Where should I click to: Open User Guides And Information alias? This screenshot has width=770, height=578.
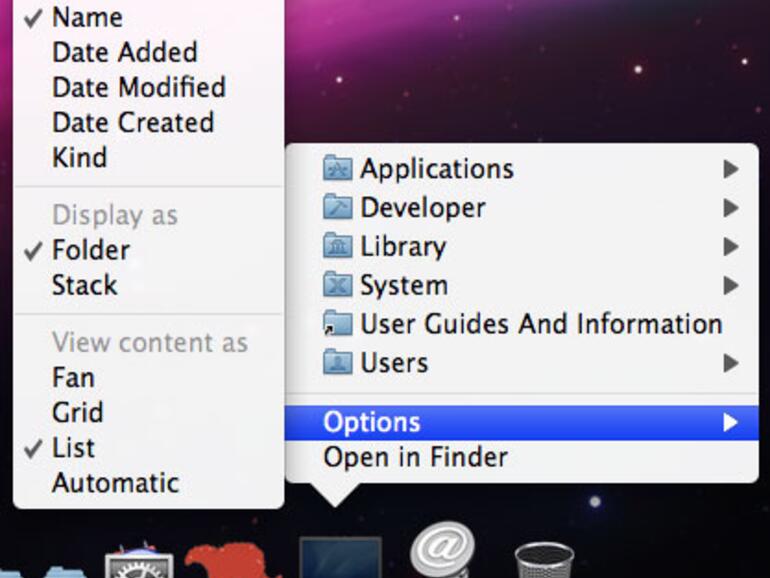click(x=522, y=324)
